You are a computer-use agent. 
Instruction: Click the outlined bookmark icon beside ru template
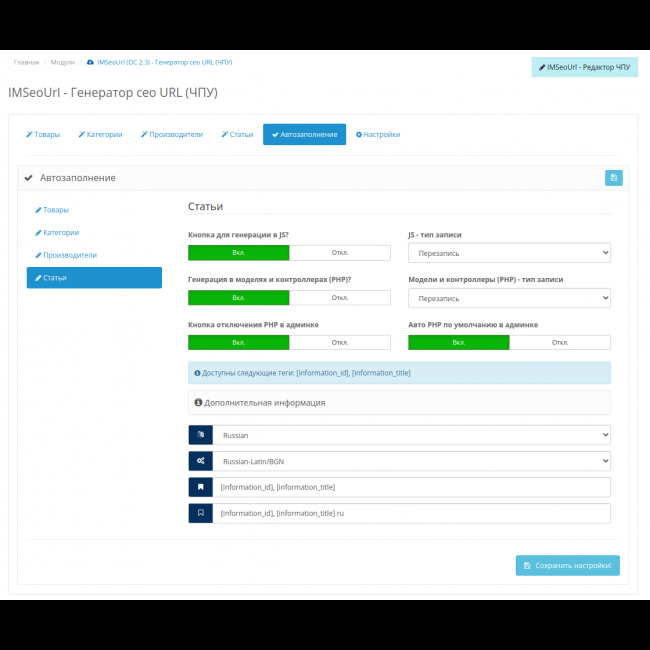tap(200, 513)
